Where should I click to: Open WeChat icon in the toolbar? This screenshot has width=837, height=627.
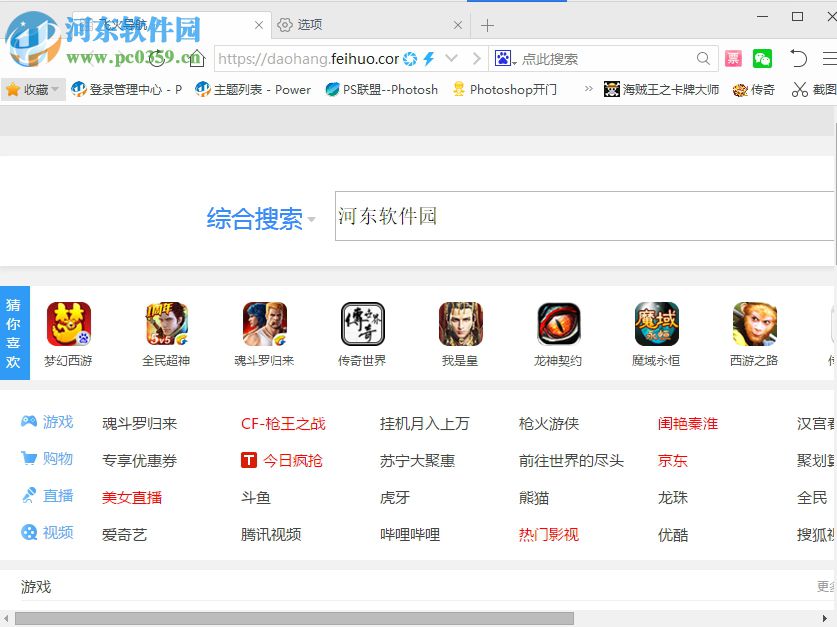(762, 58)
